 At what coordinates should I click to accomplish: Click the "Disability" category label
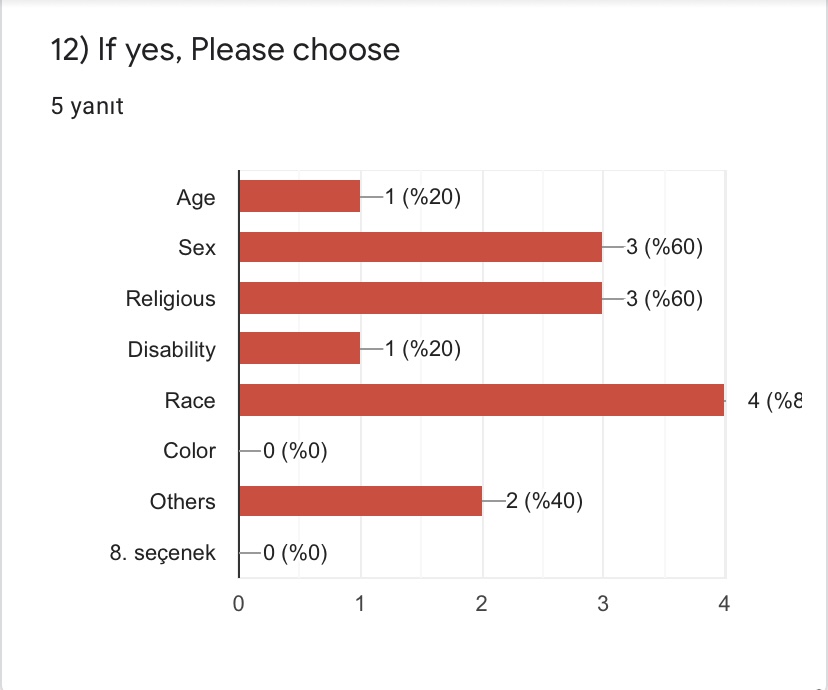pyautogui.click(x=171, y=349)
